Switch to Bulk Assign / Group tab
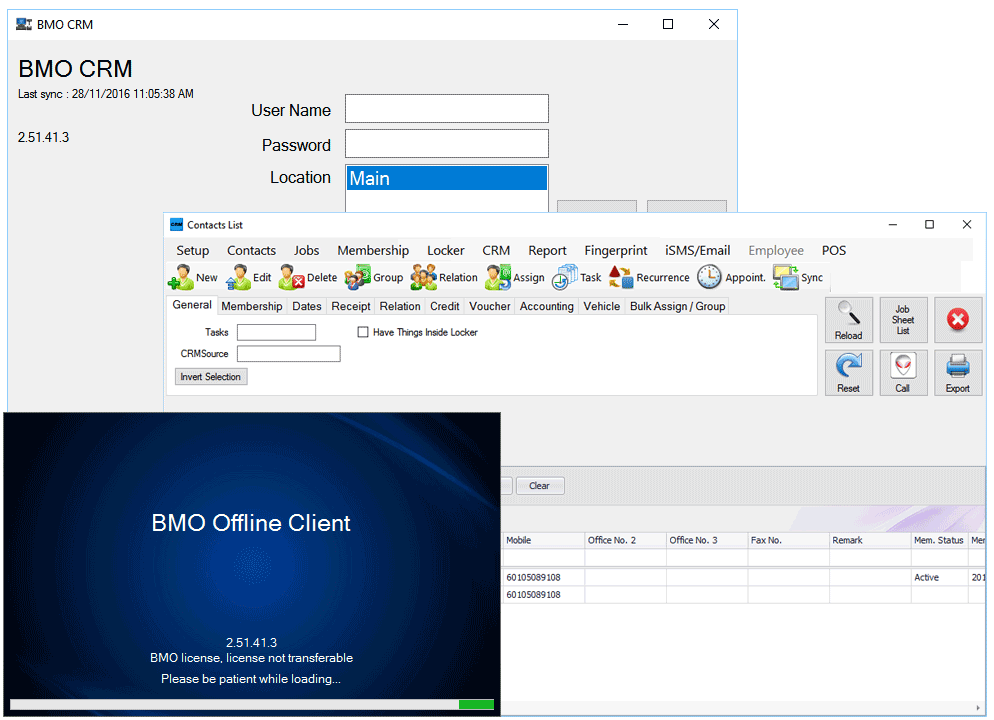The height and width of the screenshot is (720, 994). click(677, 306)
